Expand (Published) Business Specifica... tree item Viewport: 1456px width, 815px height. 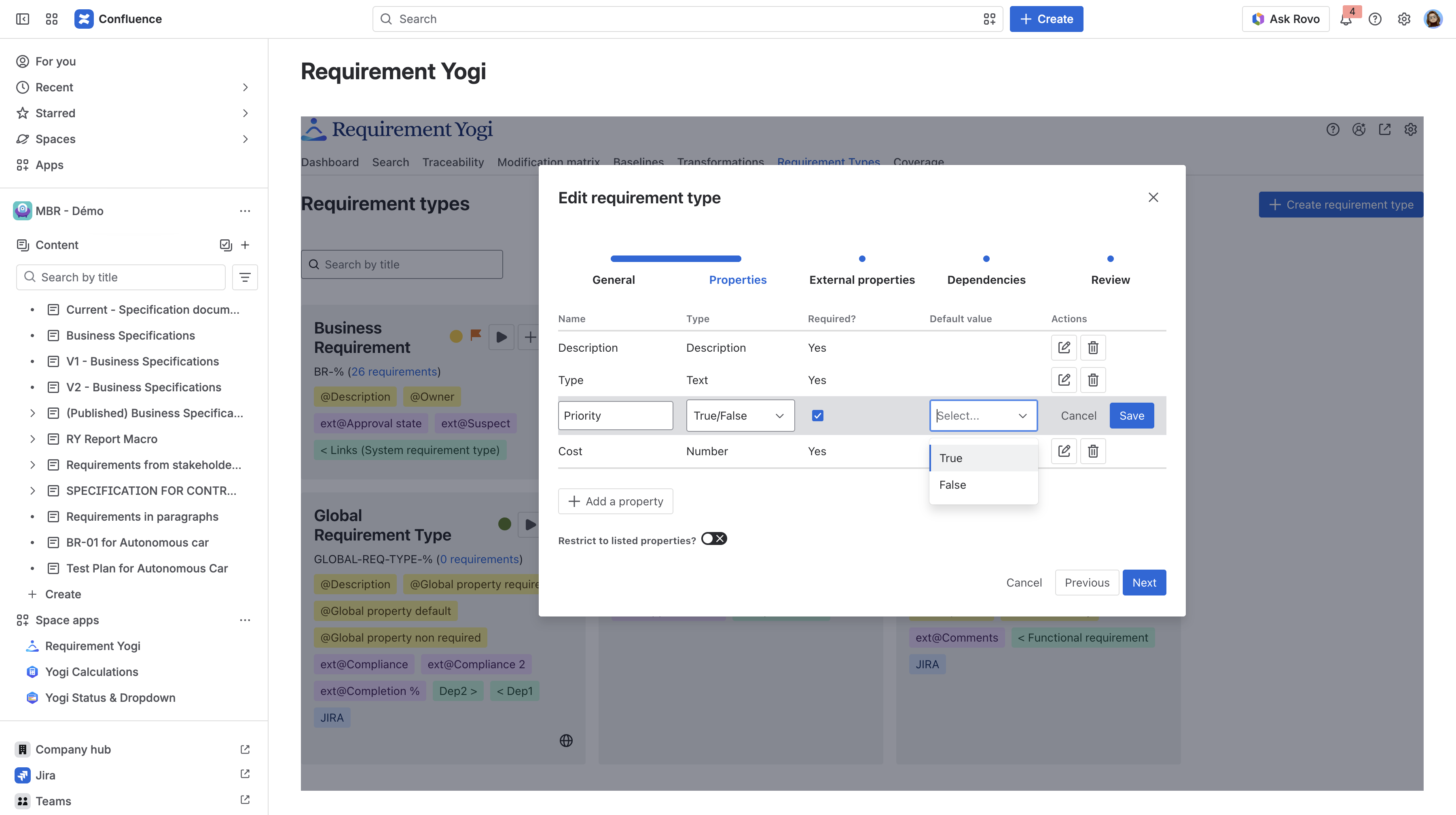pyautogui.click(x=32, y=413)
